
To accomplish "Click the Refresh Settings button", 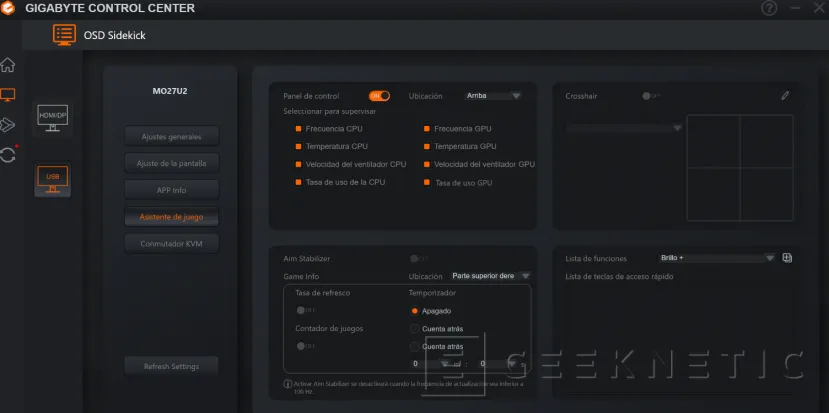I will [x=172, y=366].
